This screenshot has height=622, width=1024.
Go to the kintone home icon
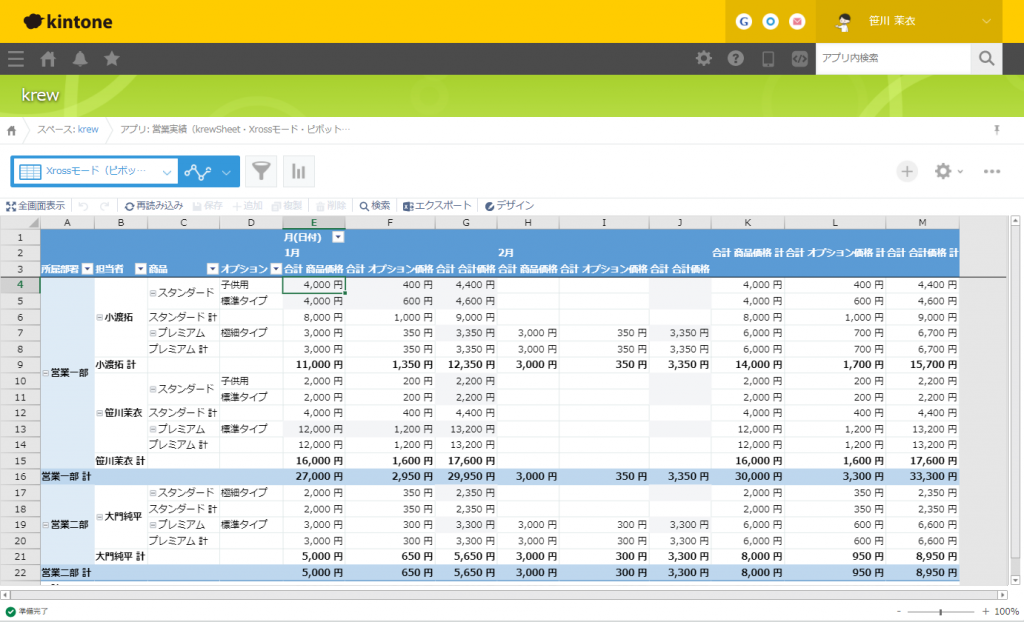48,59
